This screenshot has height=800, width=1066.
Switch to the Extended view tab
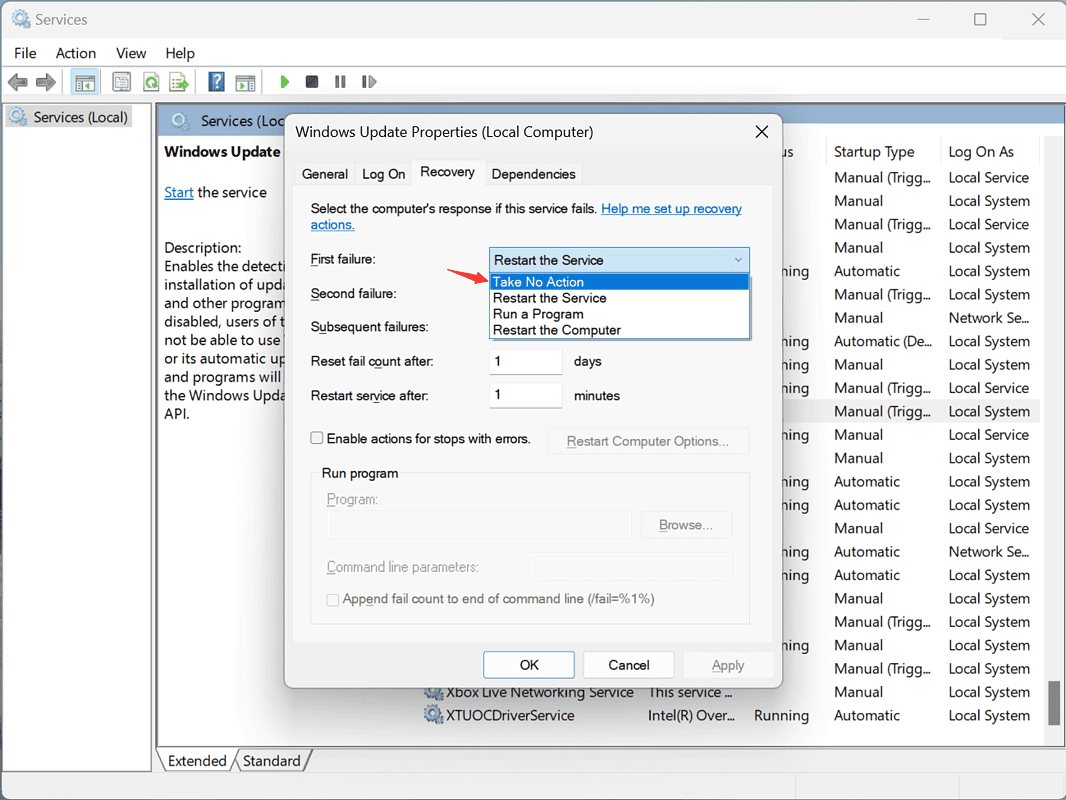pos(196,761)
